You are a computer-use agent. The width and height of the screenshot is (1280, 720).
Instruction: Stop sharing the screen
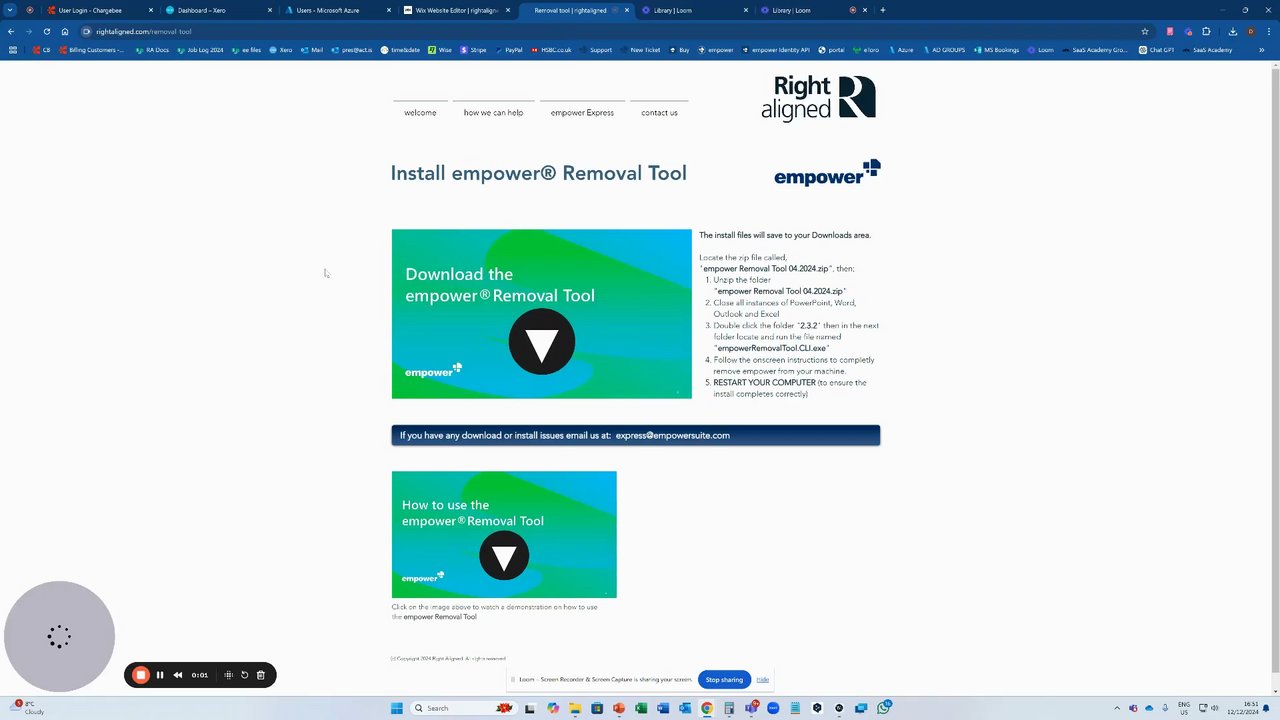[724, 680]
